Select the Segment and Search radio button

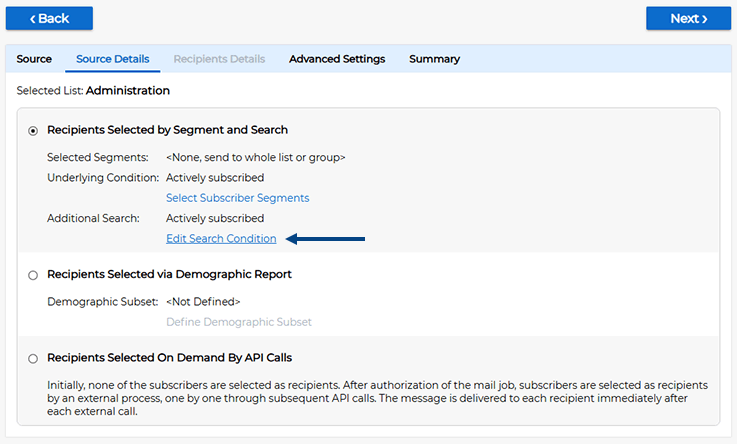coord(33,130)
